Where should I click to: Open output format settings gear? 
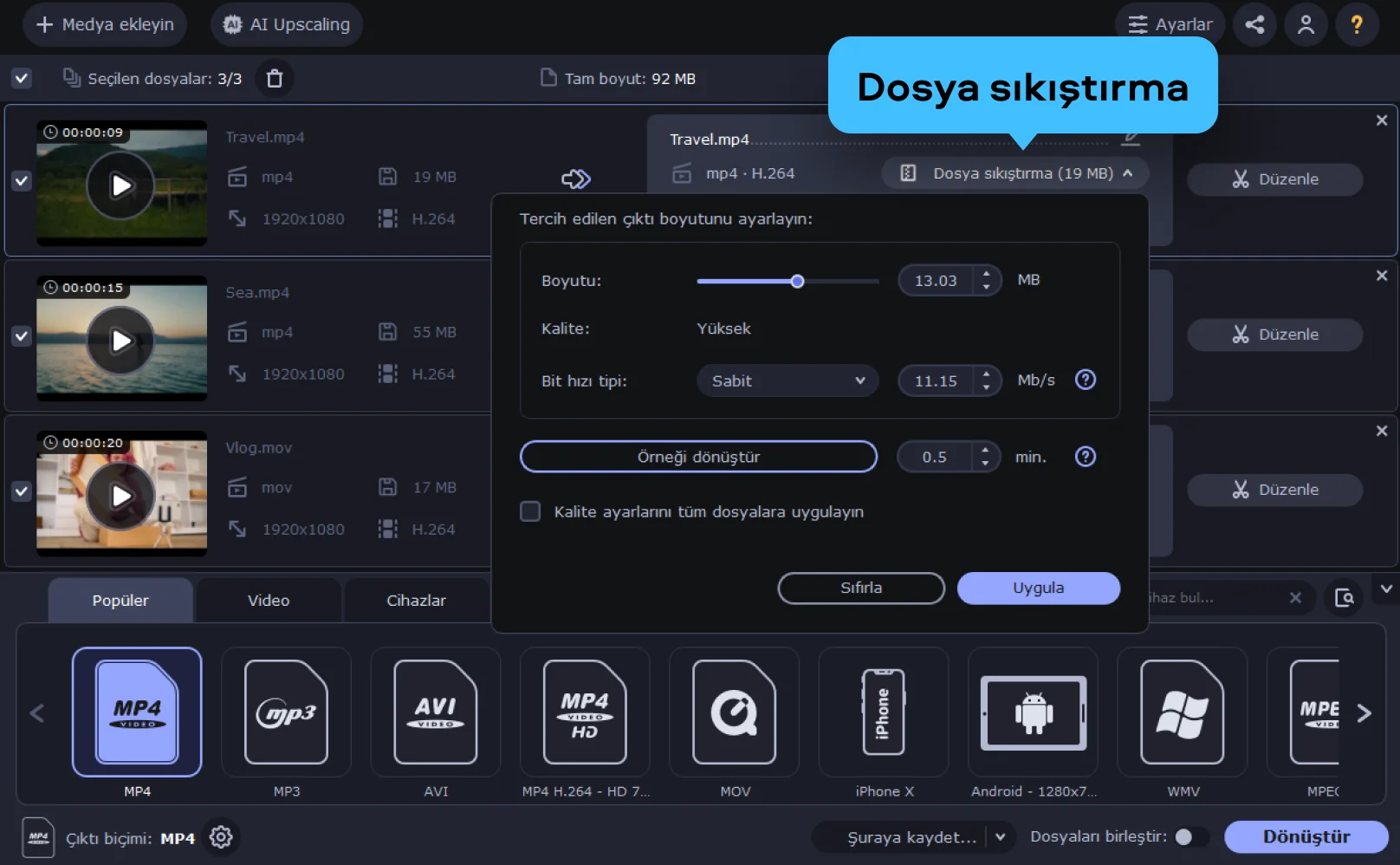tap(221, 837)
